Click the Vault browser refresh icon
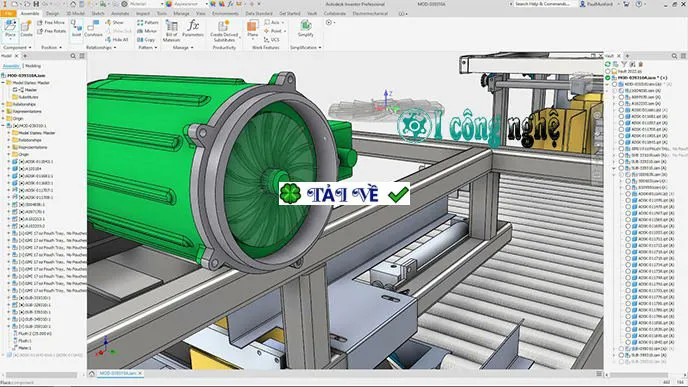The height and width of the screenshot is (387, 688). [x=608, y=64]
